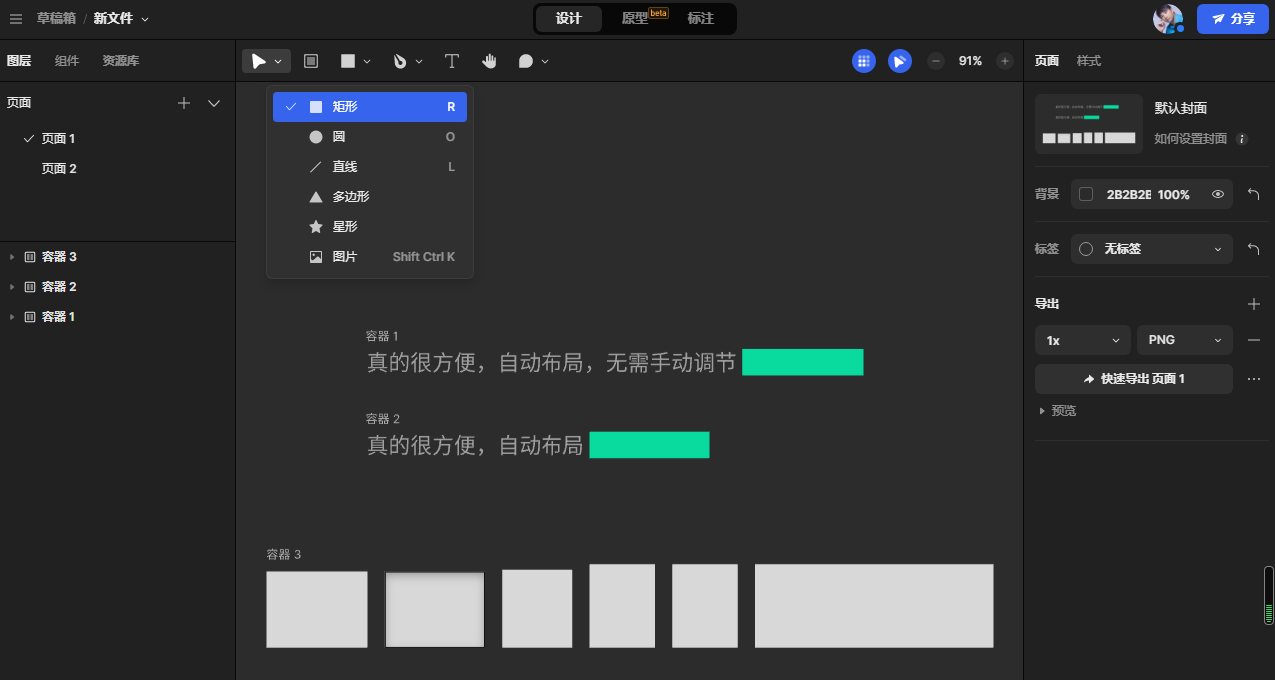
Task: Choose 星形 from shape menu
Action: 370,227
